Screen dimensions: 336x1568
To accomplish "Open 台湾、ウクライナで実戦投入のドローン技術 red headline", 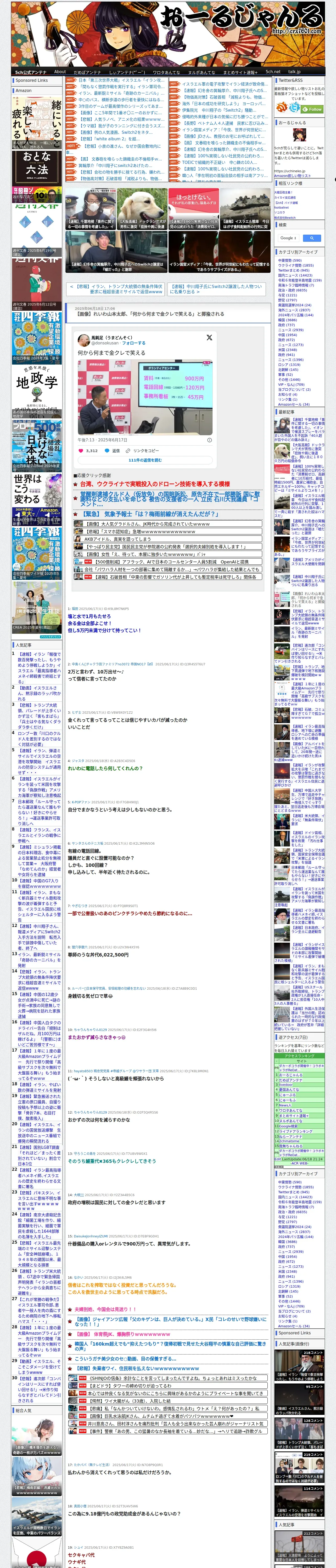I will pyautogui.click(x=155, y=485).
